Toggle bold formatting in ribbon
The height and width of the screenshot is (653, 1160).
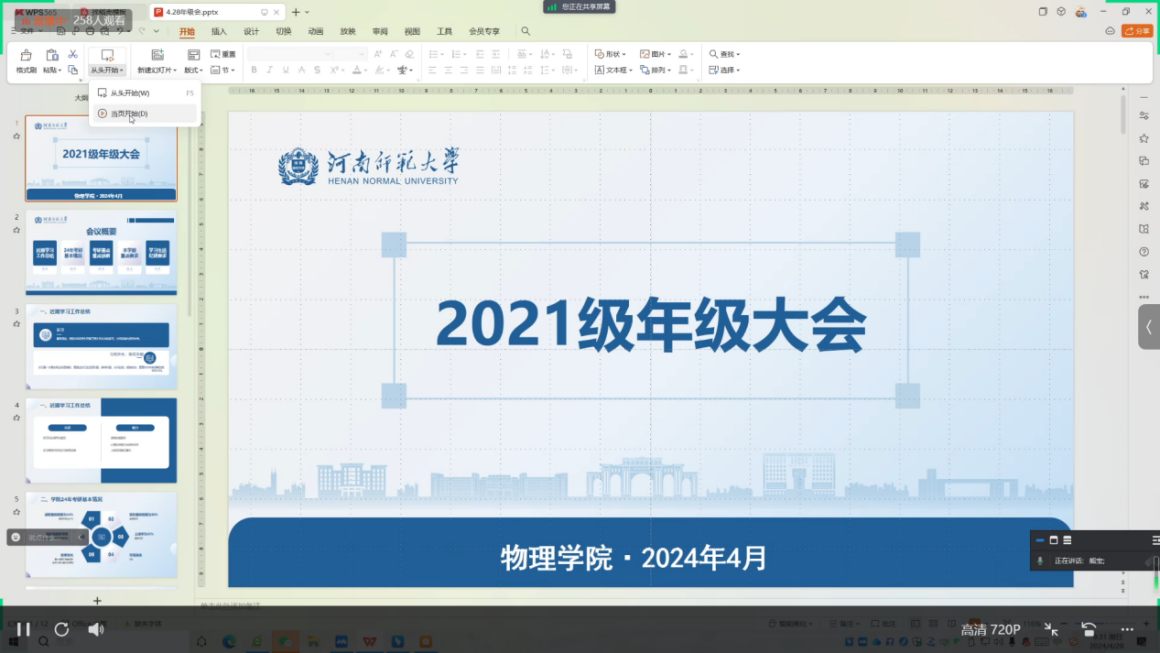point(254,70)
